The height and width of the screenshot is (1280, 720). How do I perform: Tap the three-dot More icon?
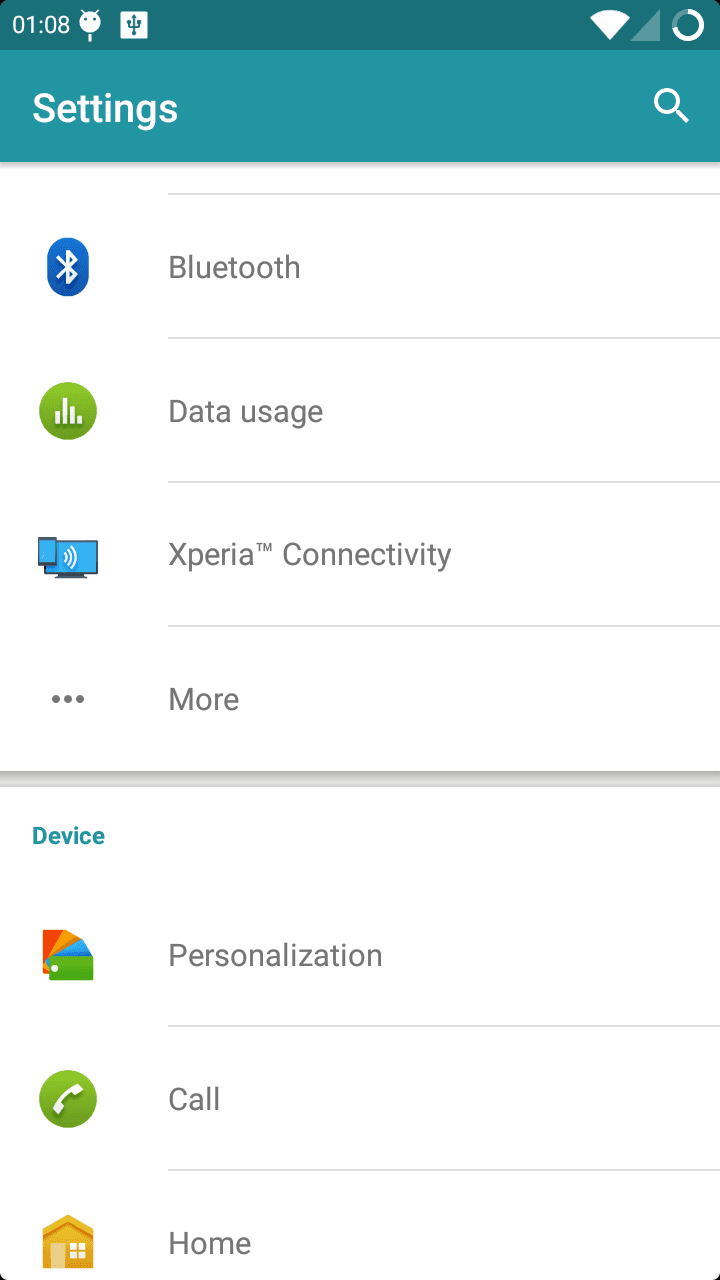click(x=68, y=699)
